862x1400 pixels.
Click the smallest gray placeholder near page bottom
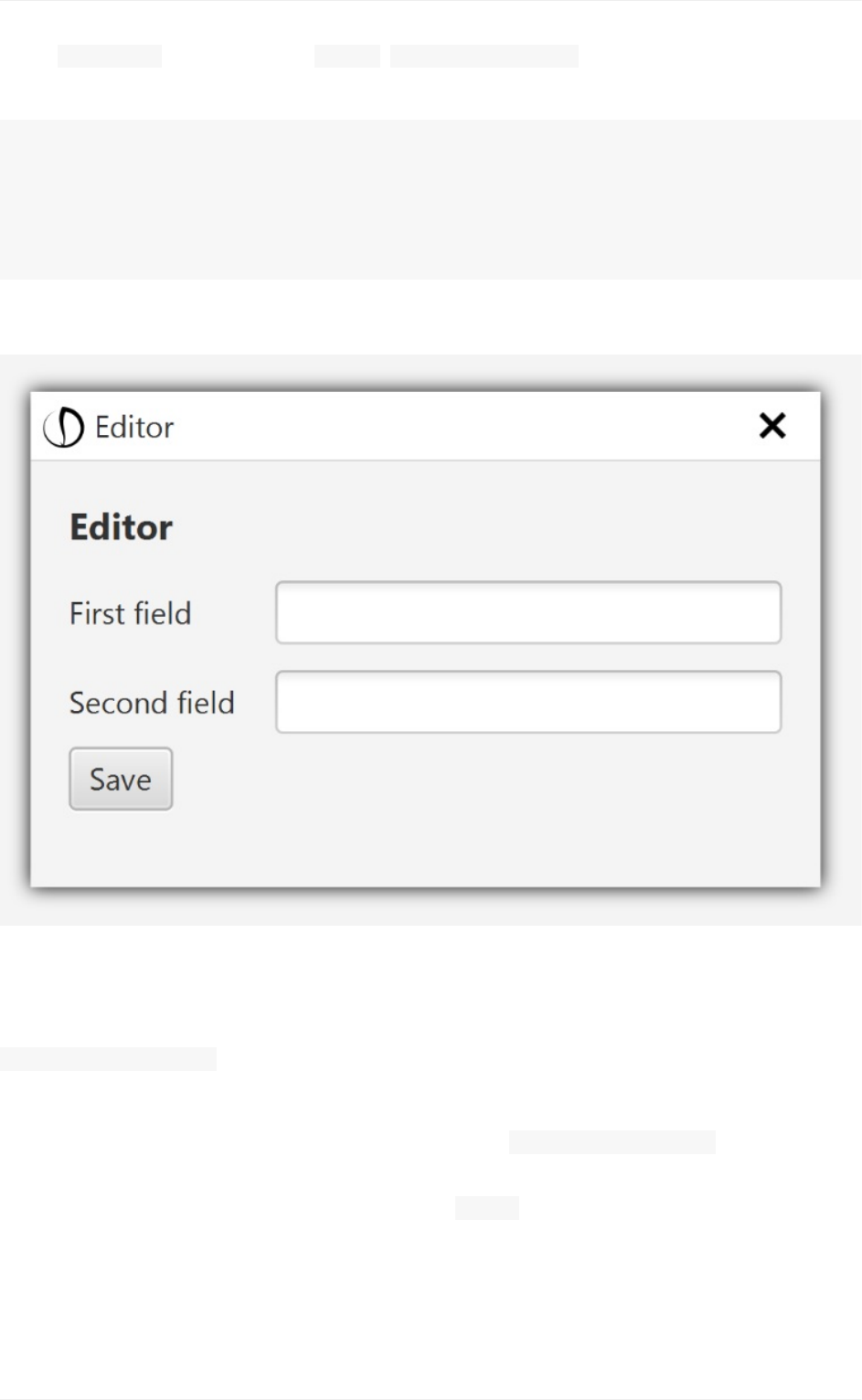pyautogui.click(x=487, y=1208)
